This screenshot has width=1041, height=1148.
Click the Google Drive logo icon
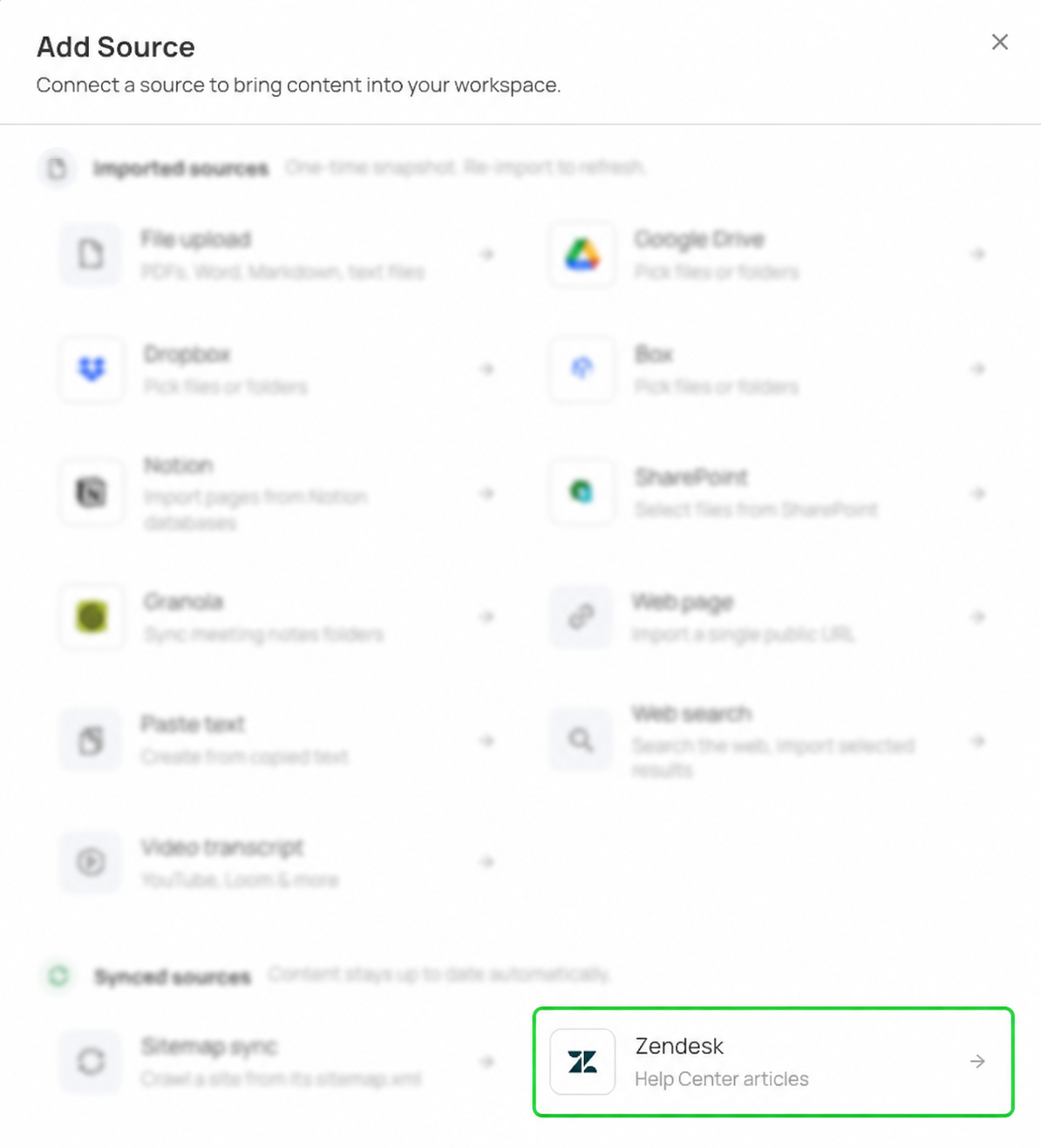pyautogui.click(x=582, y=255)
